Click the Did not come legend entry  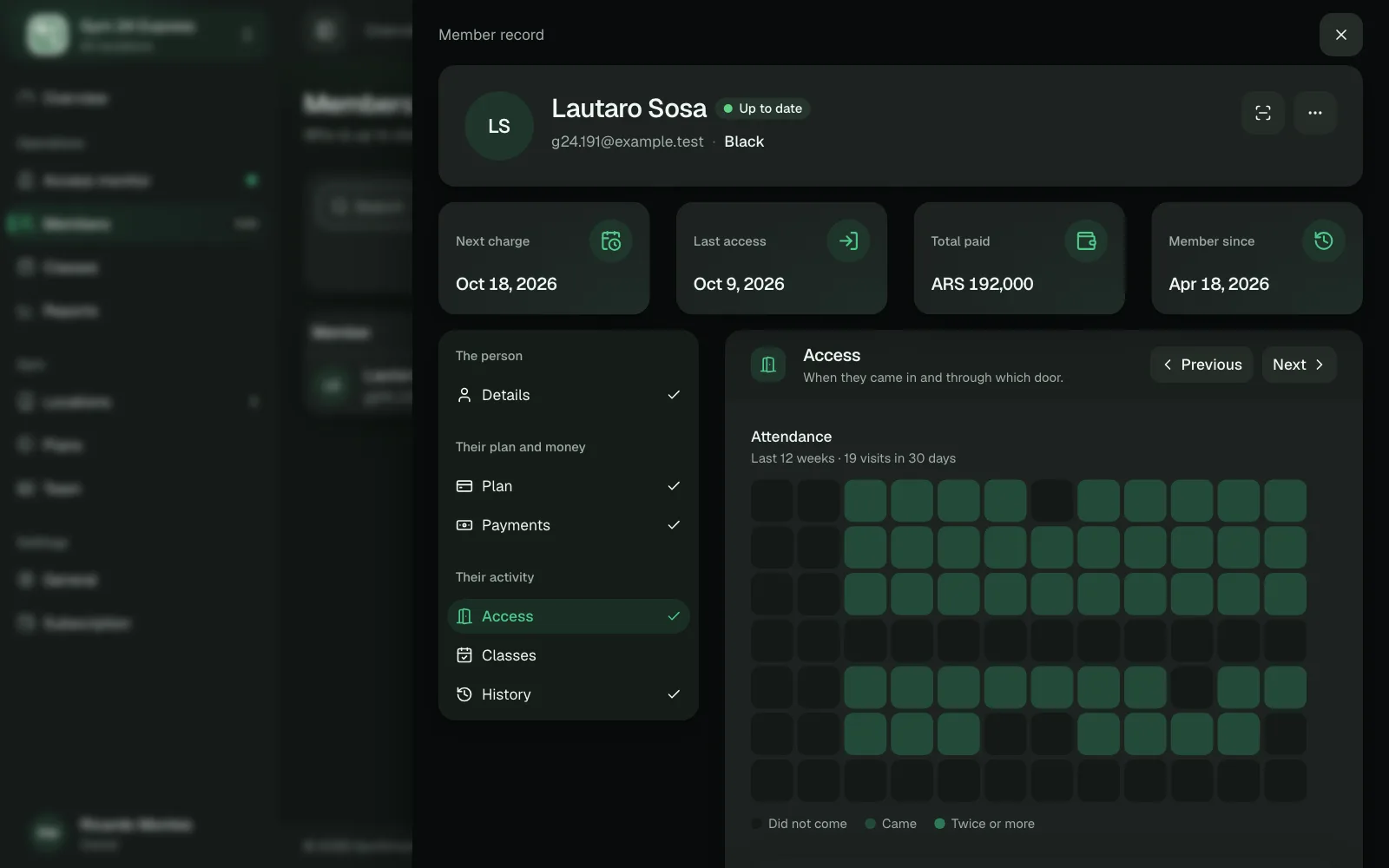(x=800, y=824)
